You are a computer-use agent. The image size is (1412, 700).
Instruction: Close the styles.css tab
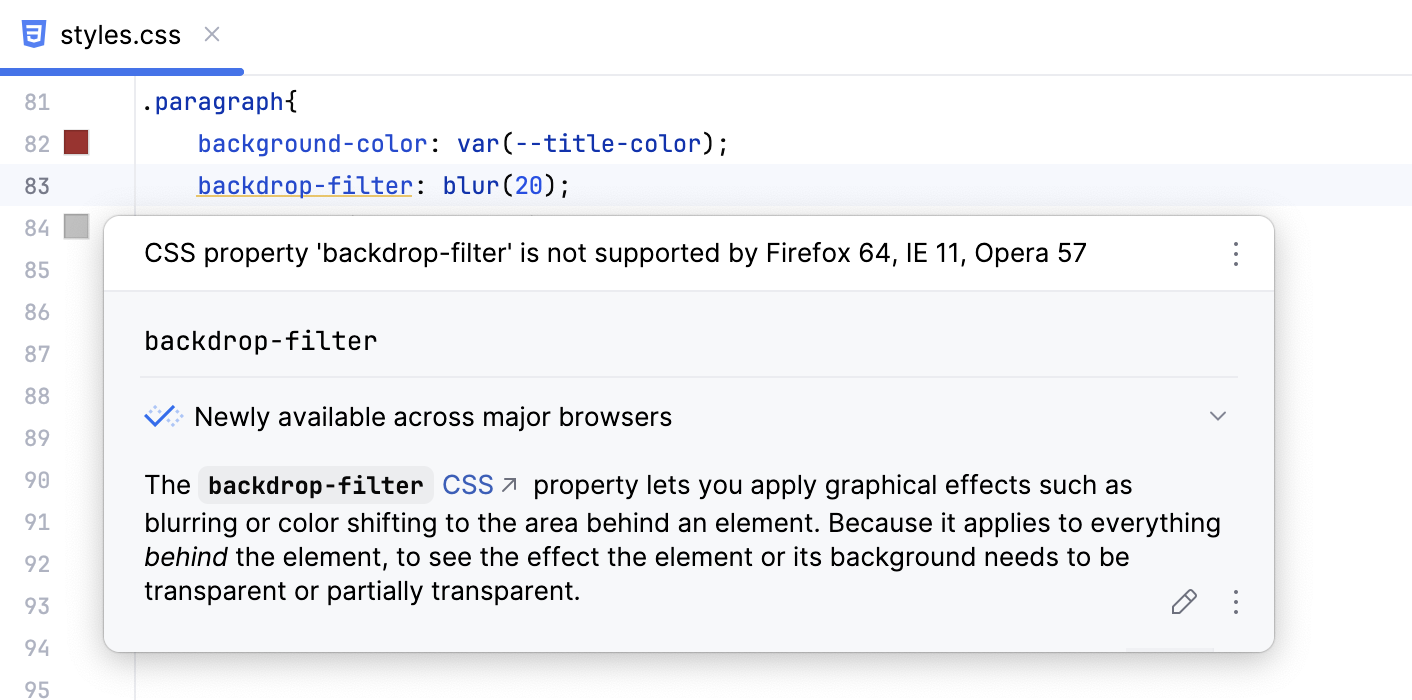pos(211,33)
